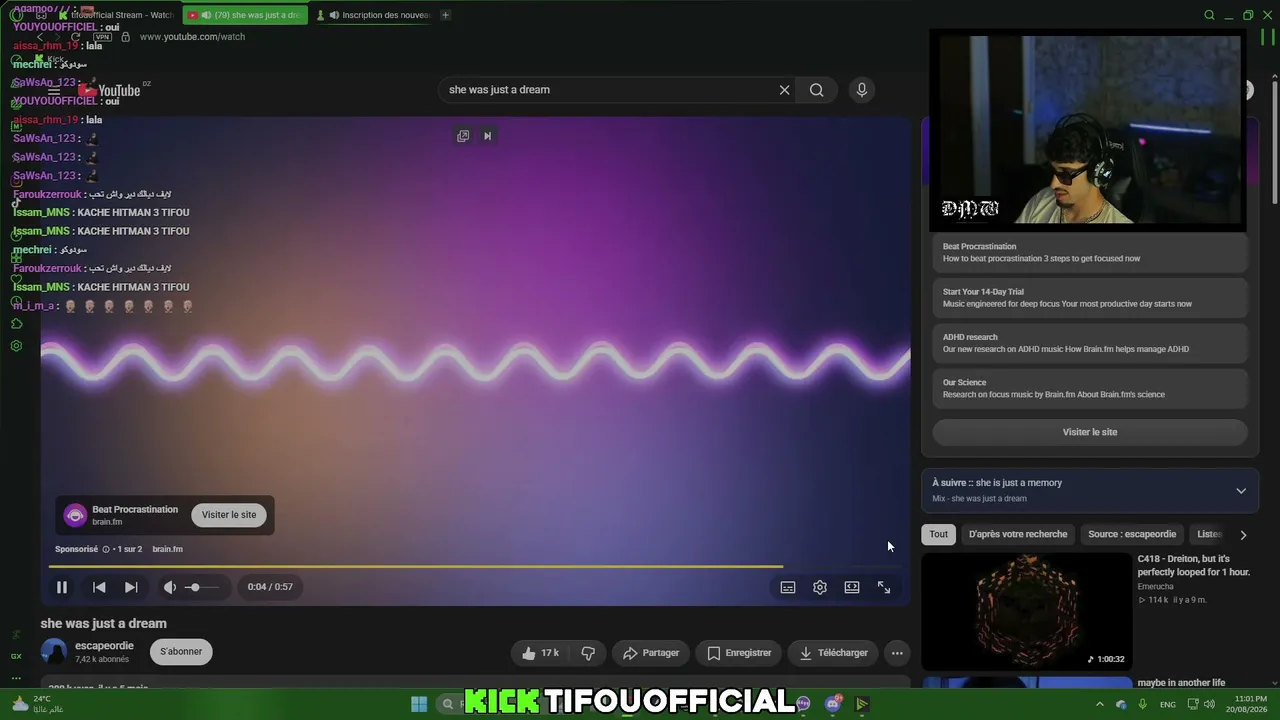Like the video with 17 k likes

(540, 653)
